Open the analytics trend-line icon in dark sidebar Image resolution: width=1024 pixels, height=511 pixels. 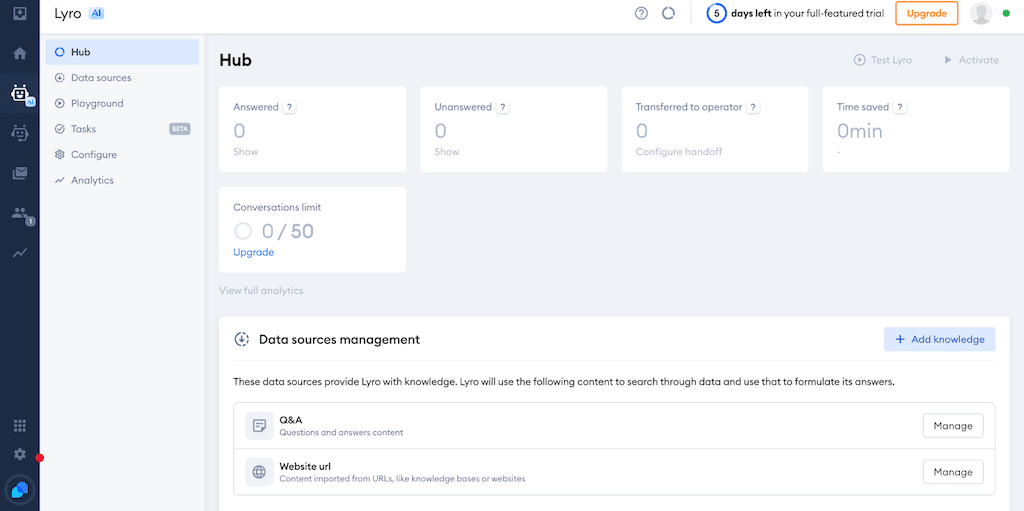20,253
